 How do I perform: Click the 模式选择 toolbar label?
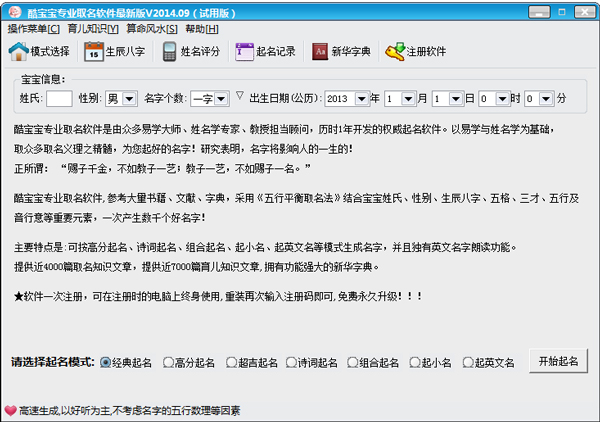coord(50,51)
